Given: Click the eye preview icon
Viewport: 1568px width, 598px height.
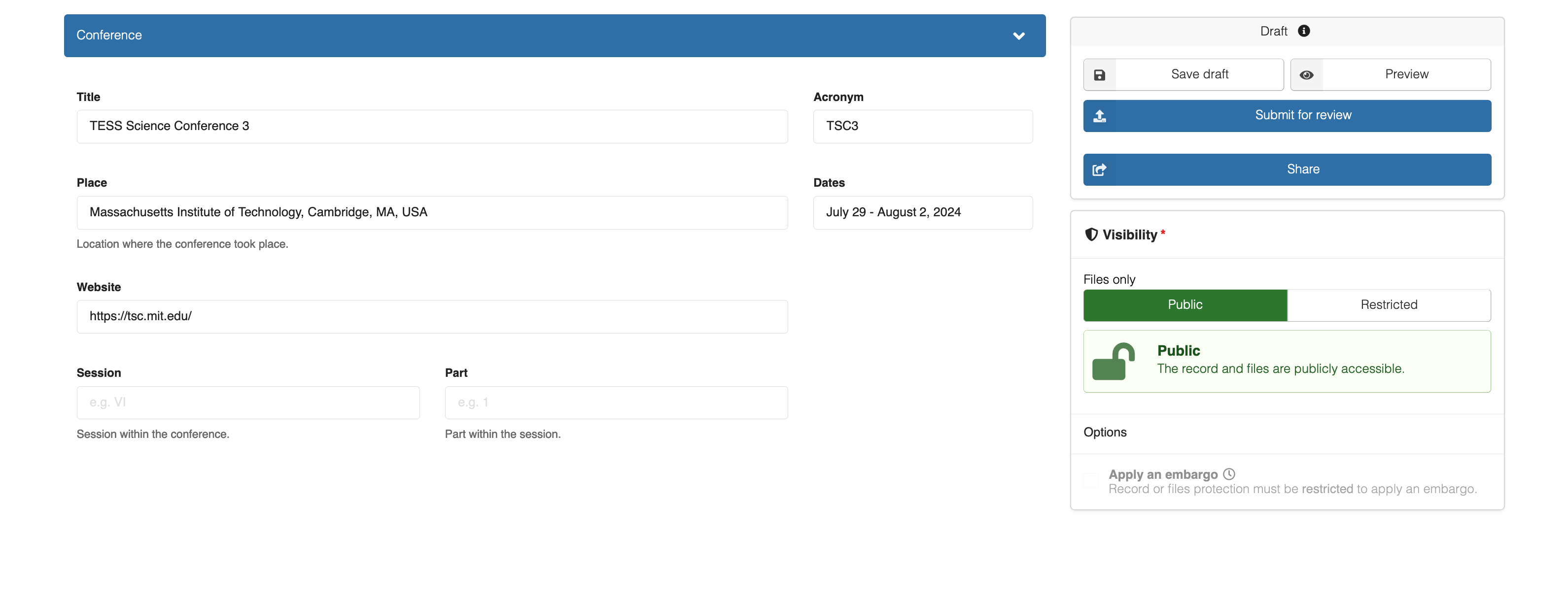Looking at the screenshot, I should [x=1306, y=75].
